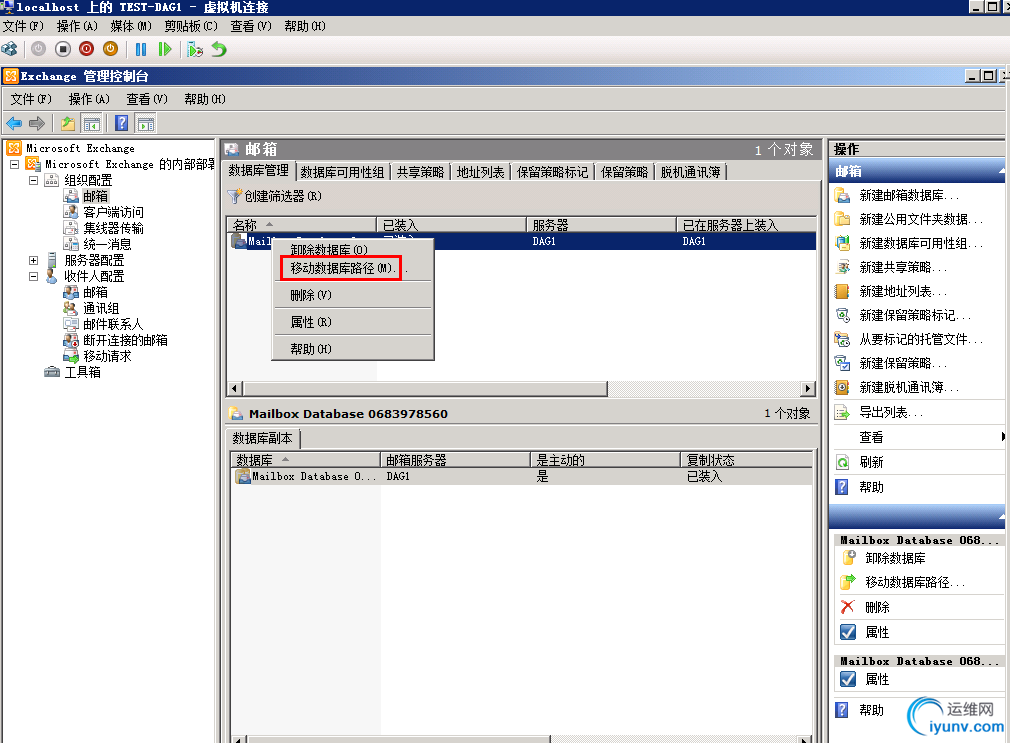Click the Show/Hide action pane icon

(146, 123)
